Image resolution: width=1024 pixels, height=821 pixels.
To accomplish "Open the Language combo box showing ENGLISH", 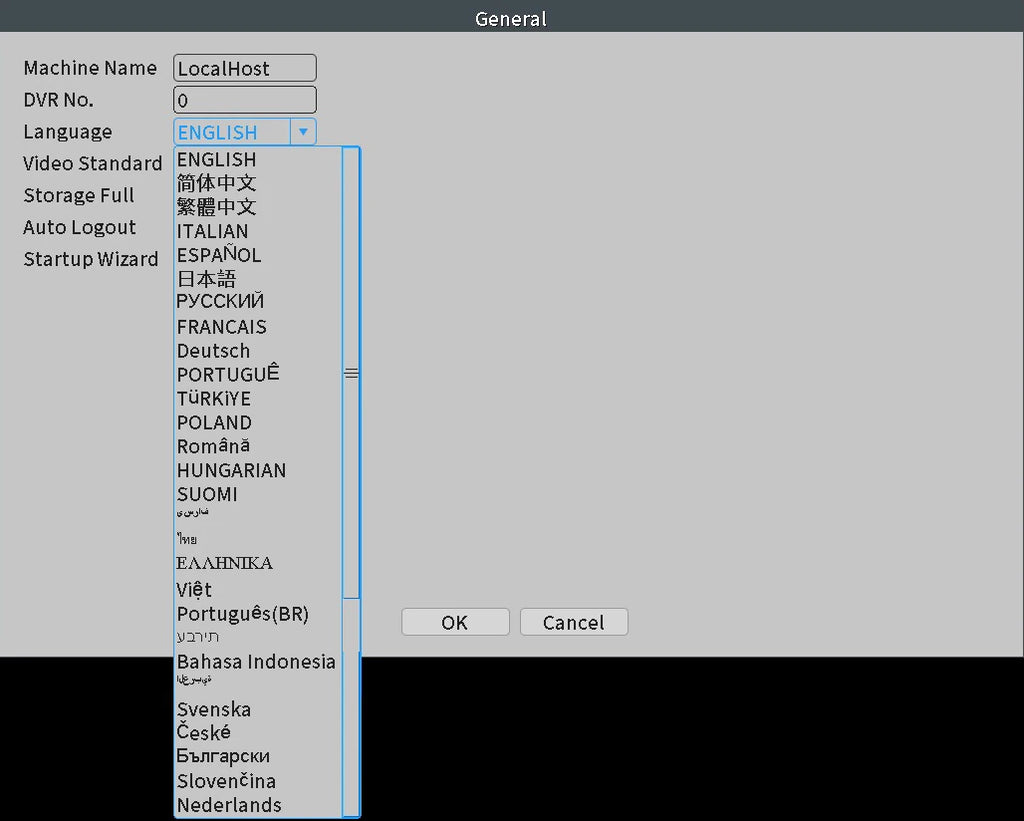I will [x=245, y=132].
